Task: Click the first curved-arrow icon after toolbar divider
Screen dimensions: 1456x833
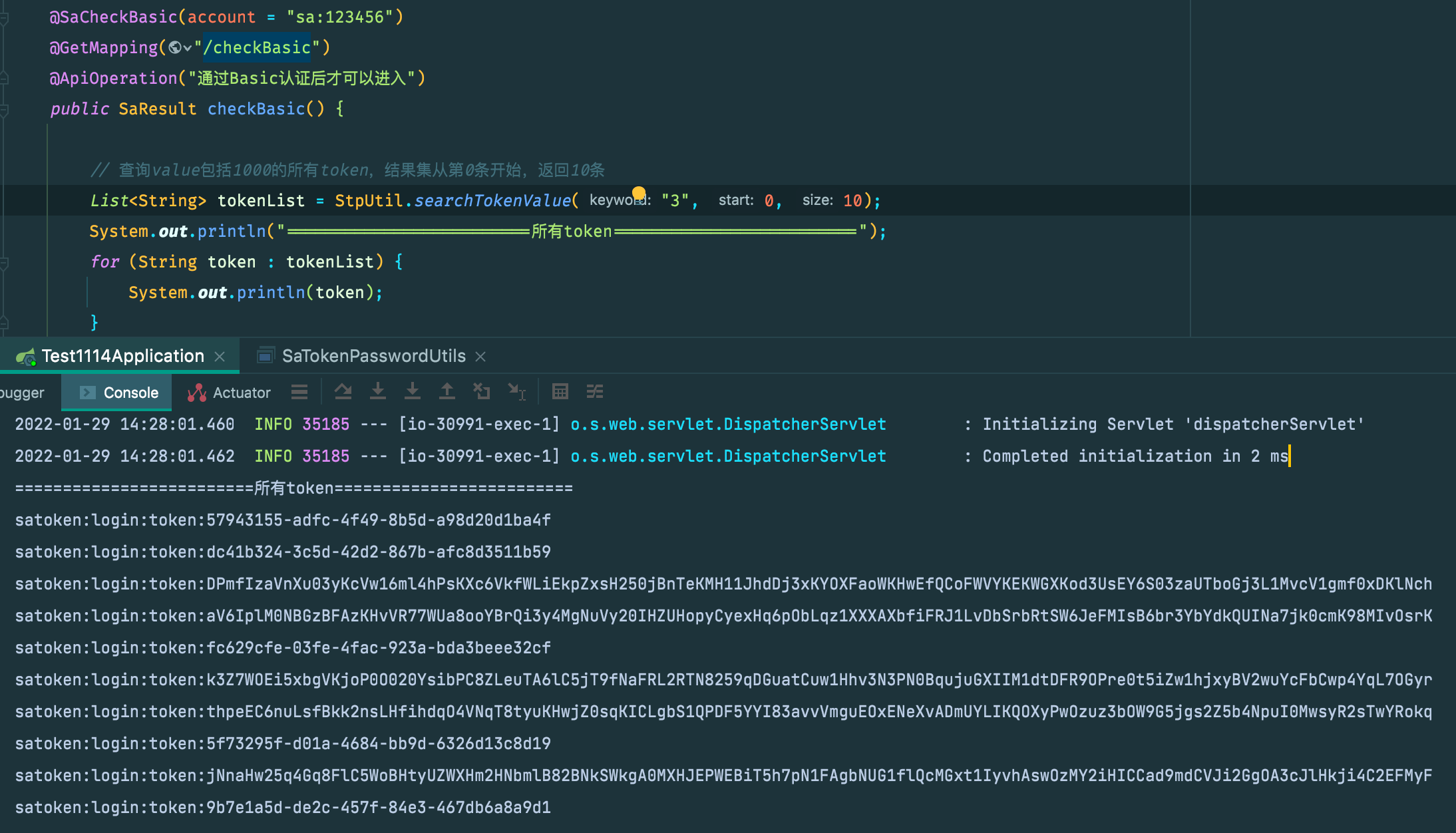Action: coord(343,392)
